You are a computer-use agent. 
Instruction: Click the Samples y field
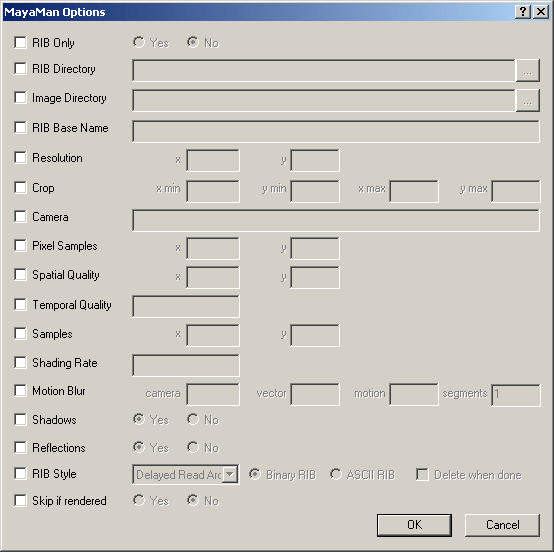(315, 335)
